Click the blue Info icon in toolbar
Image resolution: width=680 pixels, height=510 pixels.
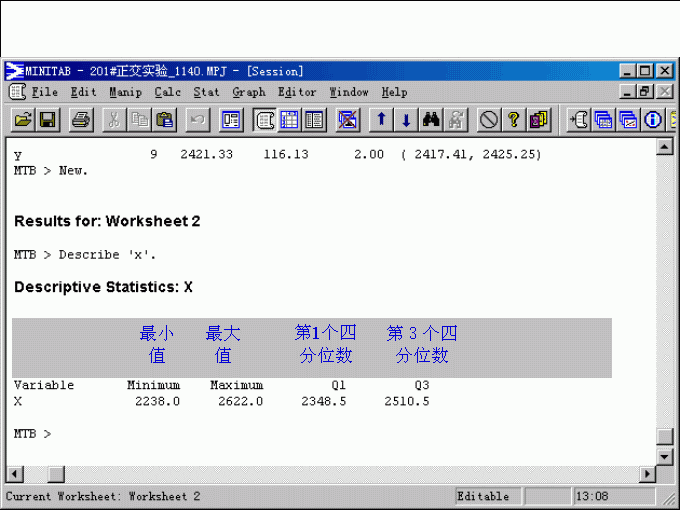coord(654,120)
